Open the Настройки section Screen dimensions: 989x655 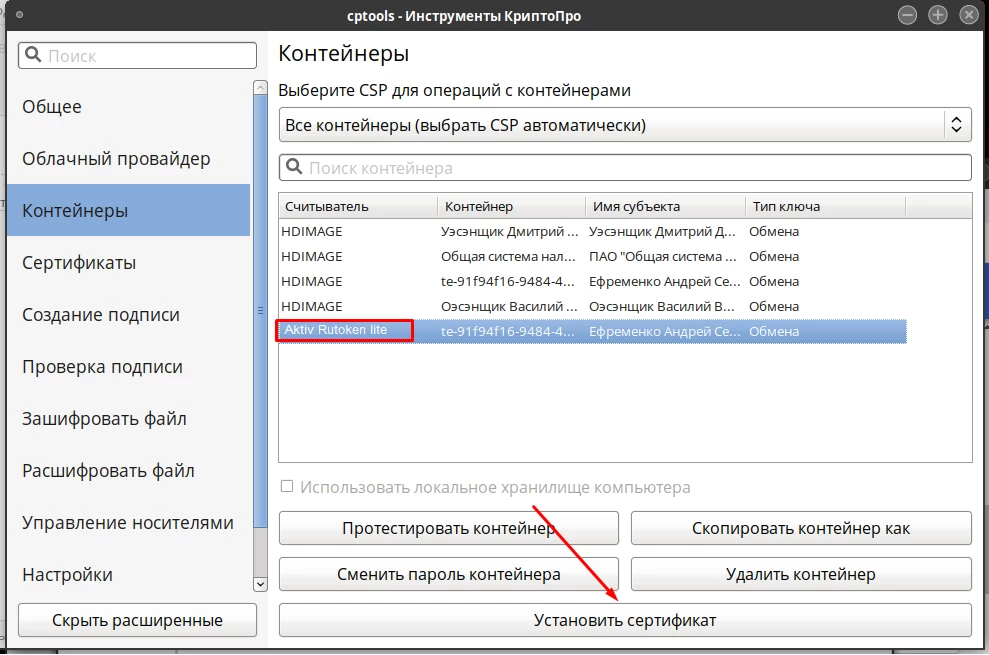(129, 575)
